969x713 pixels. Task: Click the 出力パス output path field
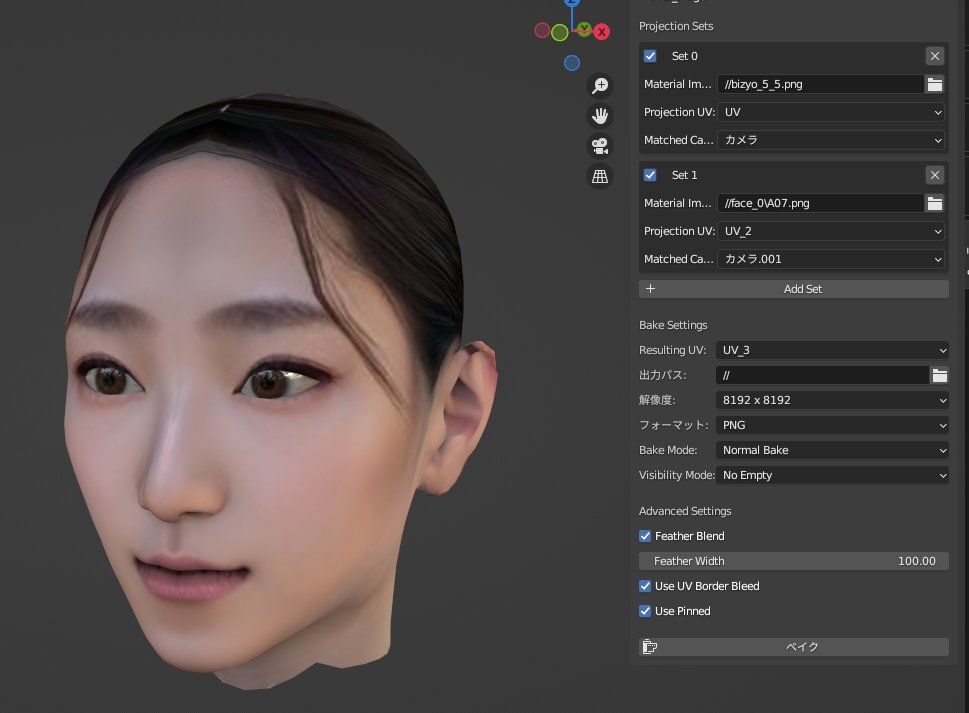823,375
